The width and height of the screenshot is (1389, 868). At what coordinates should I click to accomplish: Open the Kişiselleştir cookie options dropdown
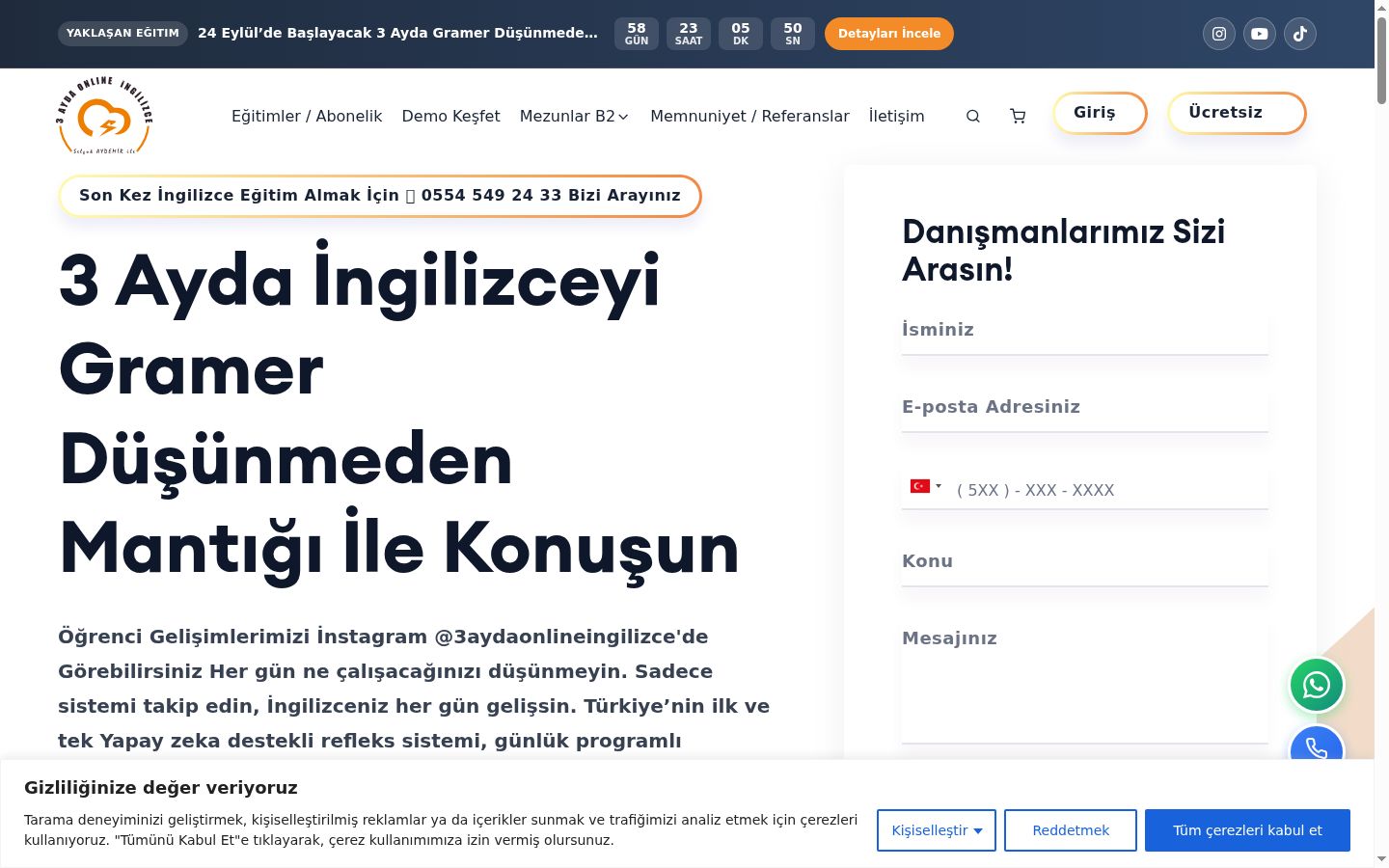click(x=937, y=830)
